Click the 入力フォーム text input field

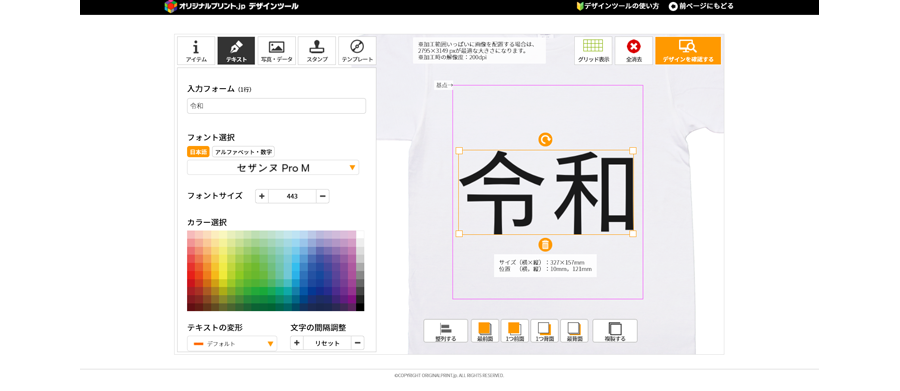pyautogui.click(x=276, y=106)
